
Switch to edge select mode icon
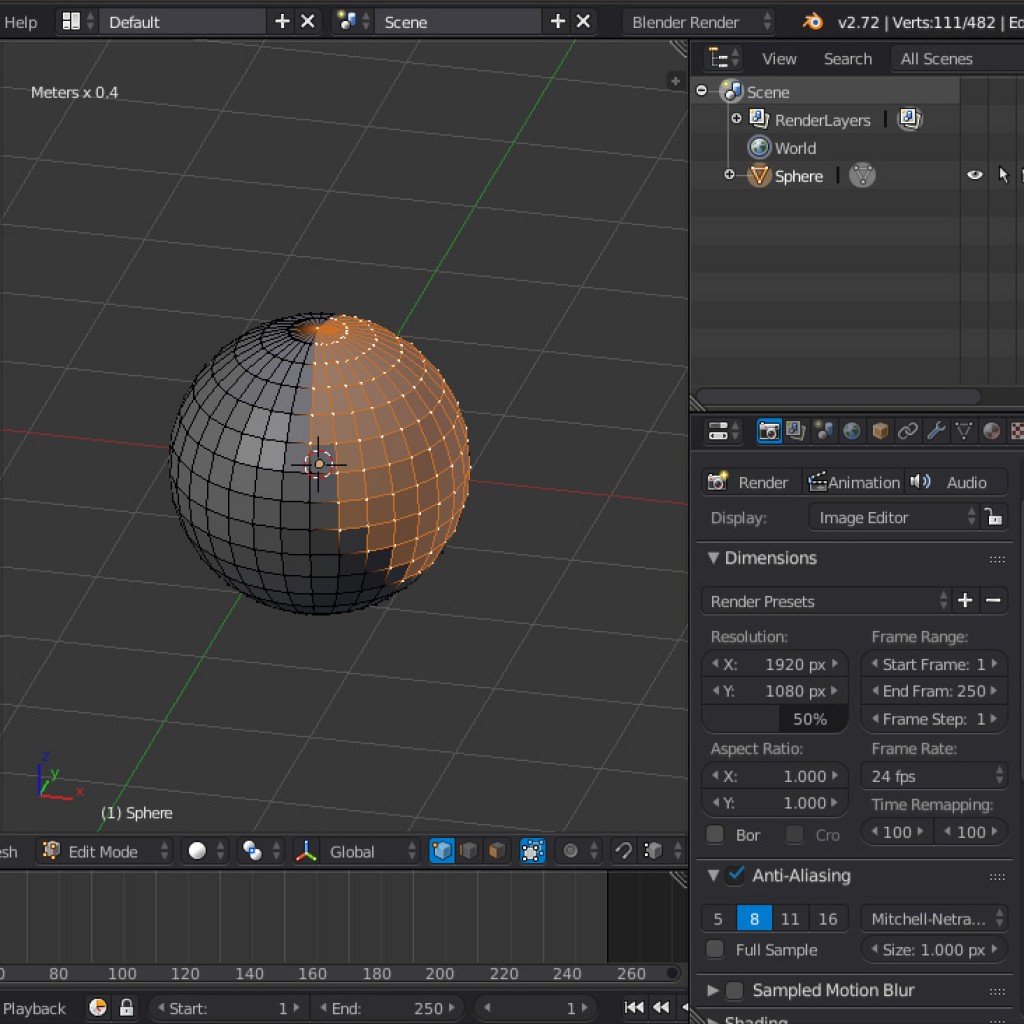tap(468, 851)
